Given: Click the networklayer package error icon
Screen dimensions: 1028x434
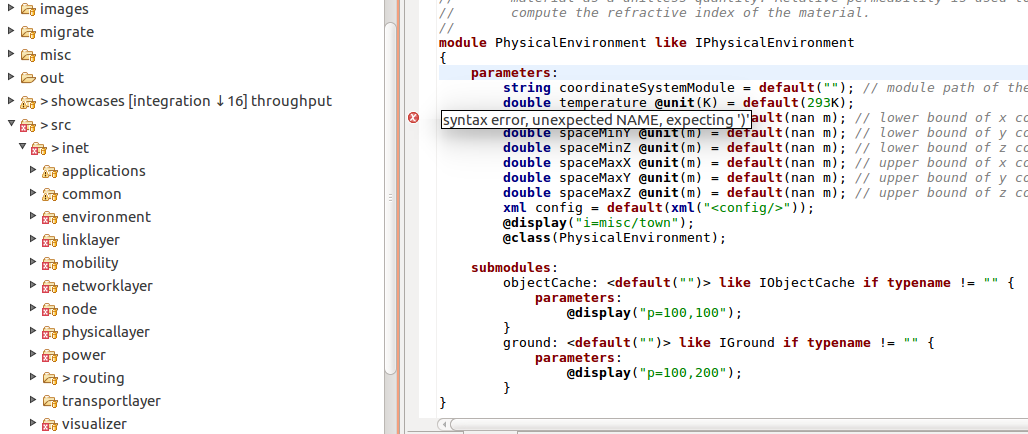Looking at the screenshot, I should [x=50, y=286].
